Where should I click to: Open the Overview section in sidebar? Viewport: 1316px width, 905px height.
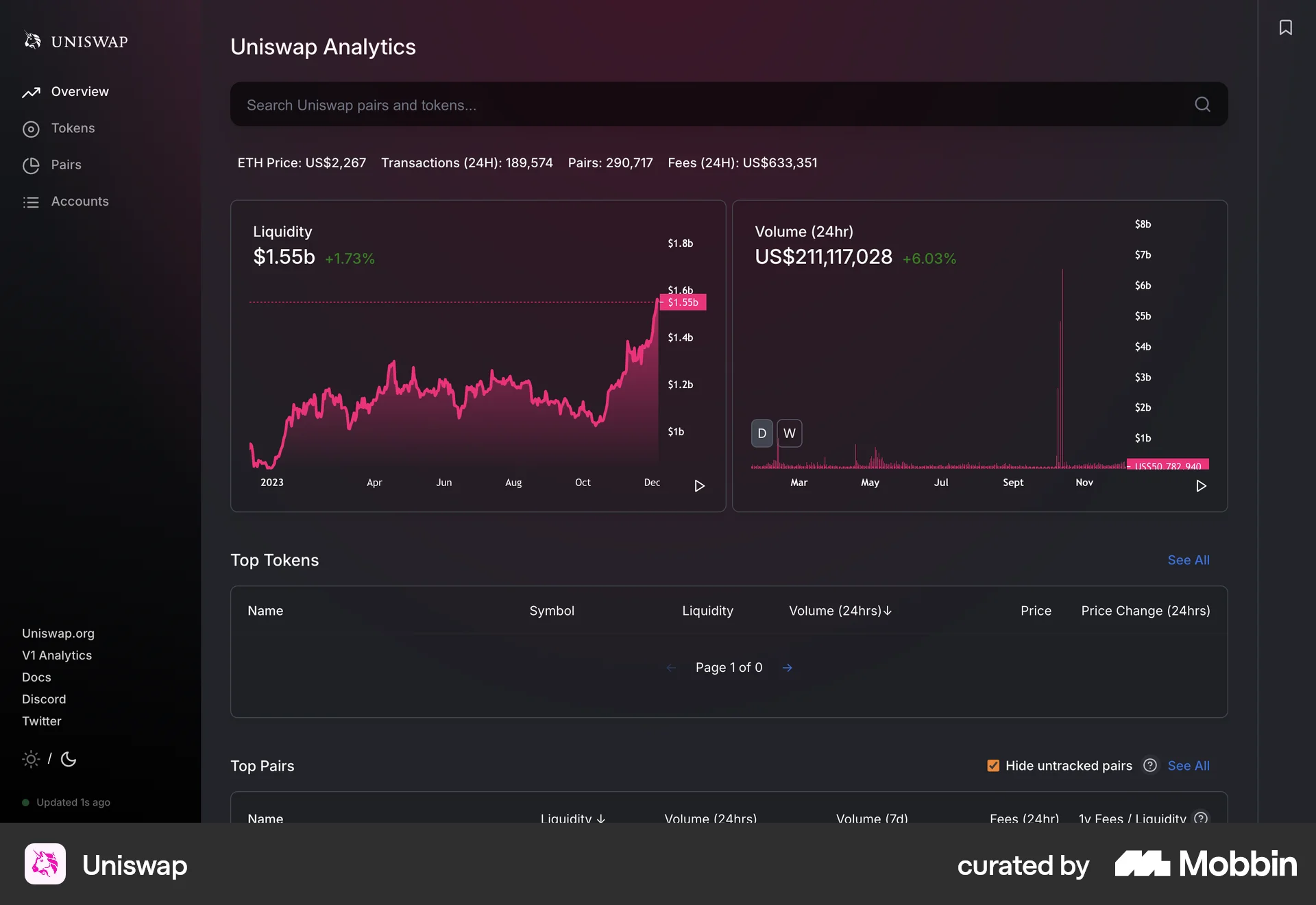80,91
